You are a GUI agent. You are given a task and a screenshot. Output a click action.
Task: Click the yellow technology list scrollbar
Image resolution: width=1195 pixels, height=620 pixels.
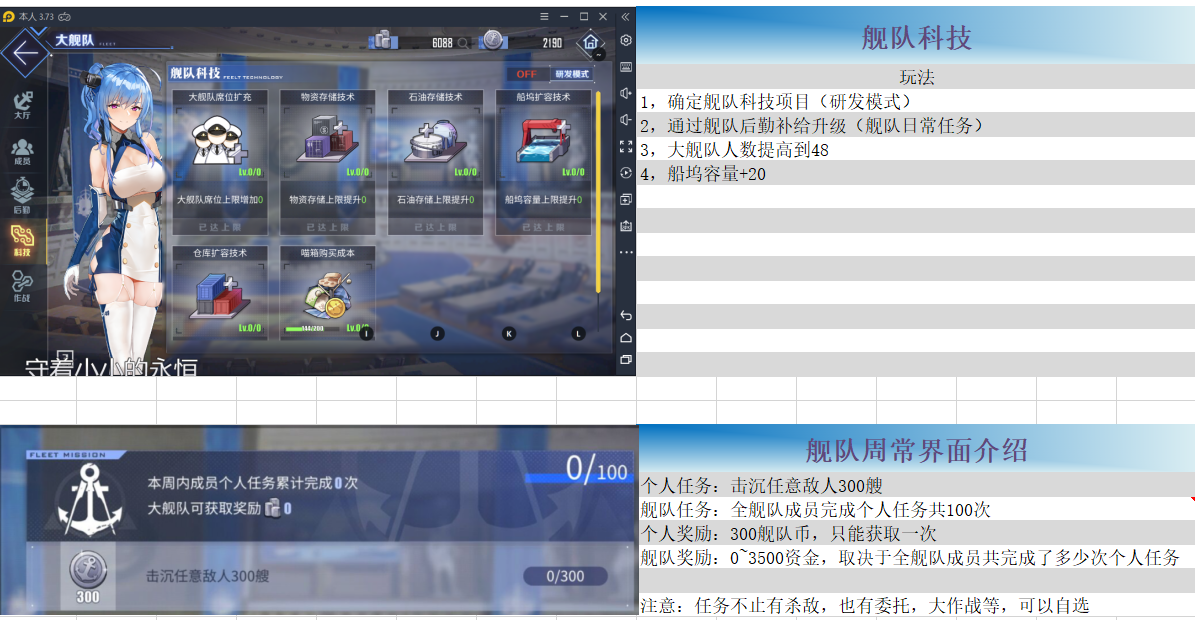[x=598, y=192]
